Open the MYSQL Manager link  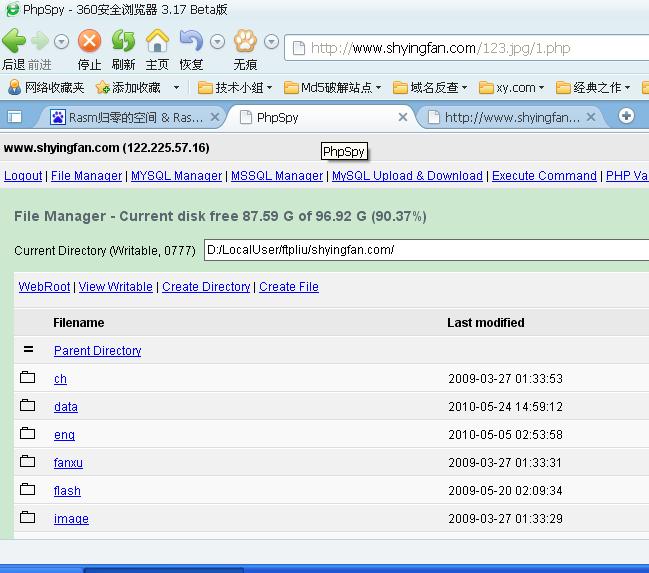177,176
